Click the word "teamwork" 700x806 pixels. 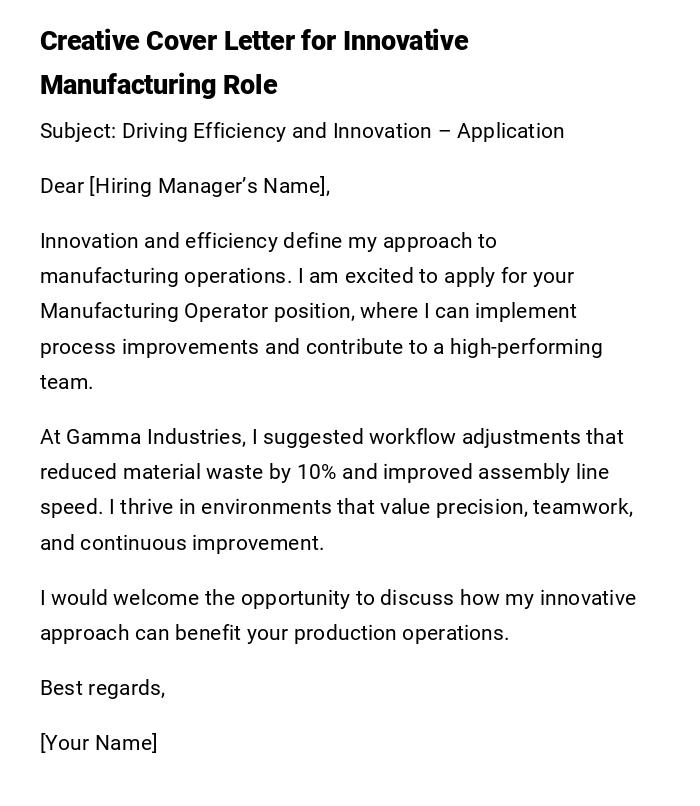(x=580, y=507)
